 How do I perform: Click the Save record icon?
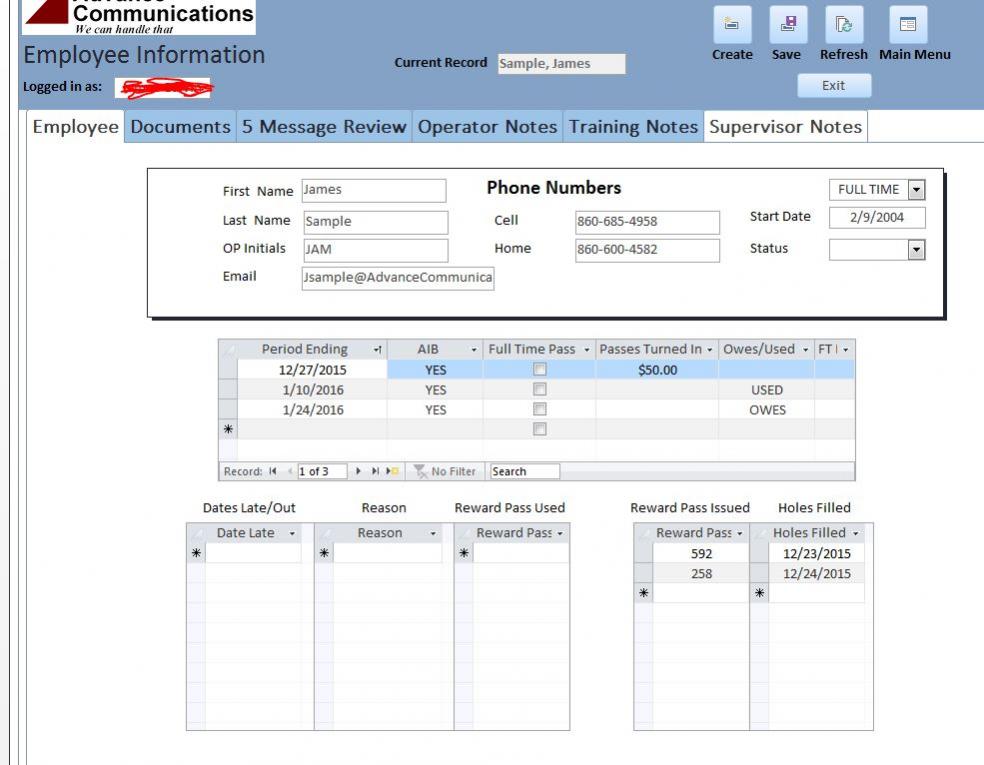[788, 24]
